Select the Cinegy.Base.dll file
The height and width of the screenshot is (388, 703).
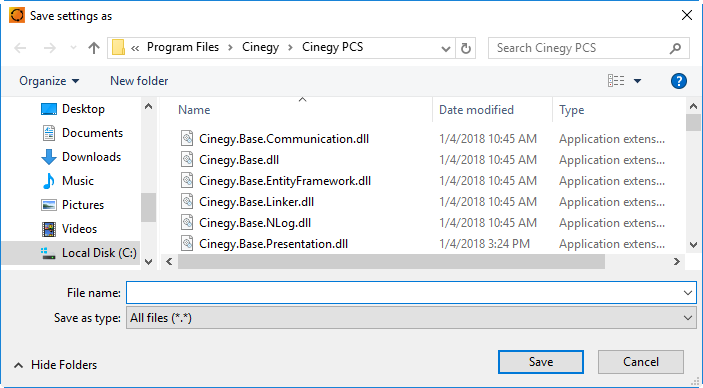coord(239,160)
